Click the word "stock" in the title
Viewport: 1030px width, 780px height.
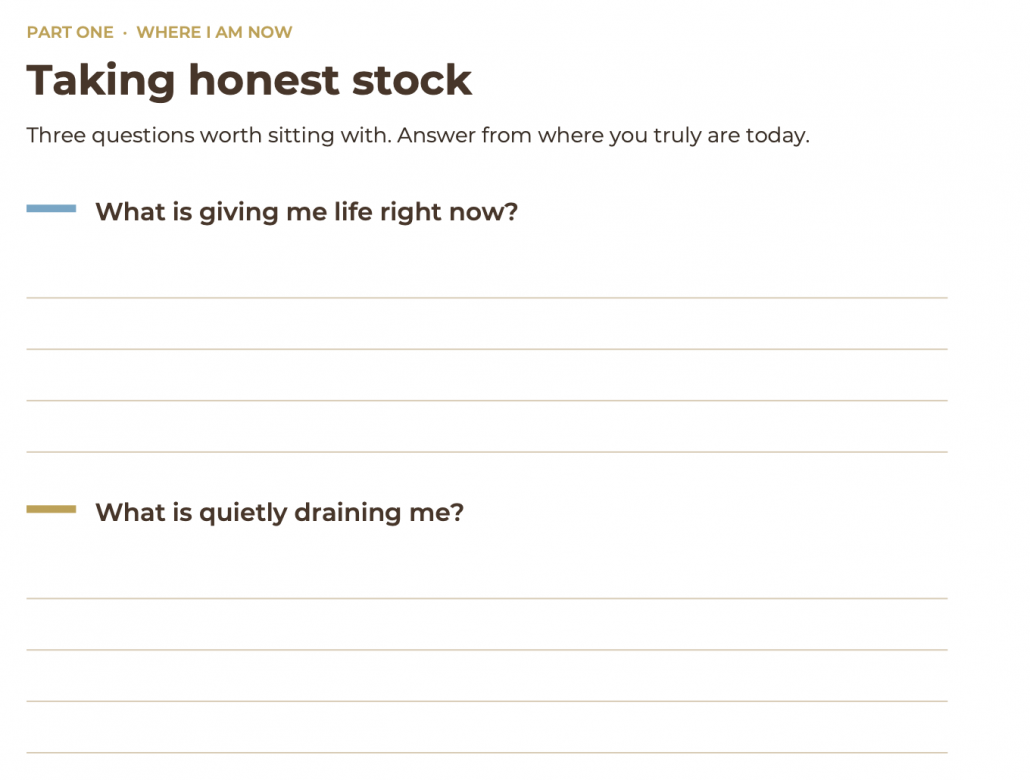[x=412, y=80]
